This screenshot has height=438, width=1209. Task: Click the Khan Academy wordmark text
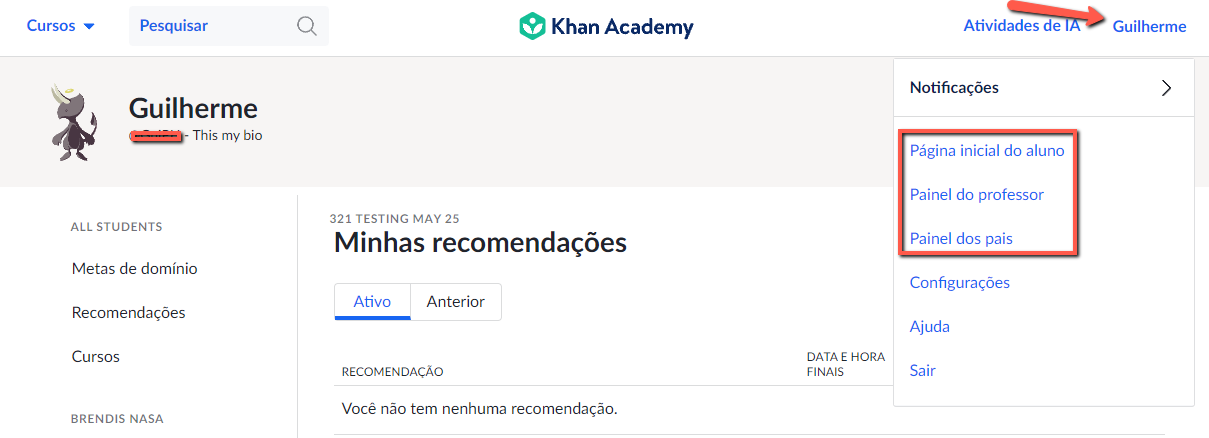click(x=622, y=27)
